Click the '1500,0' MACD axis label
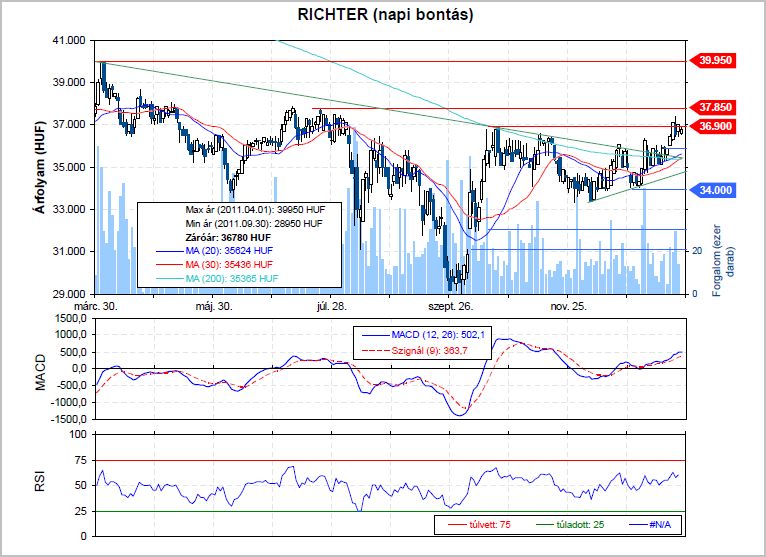The height and width of the screenshot is (557, 766). pyautogui.click(x=73, y=319)
